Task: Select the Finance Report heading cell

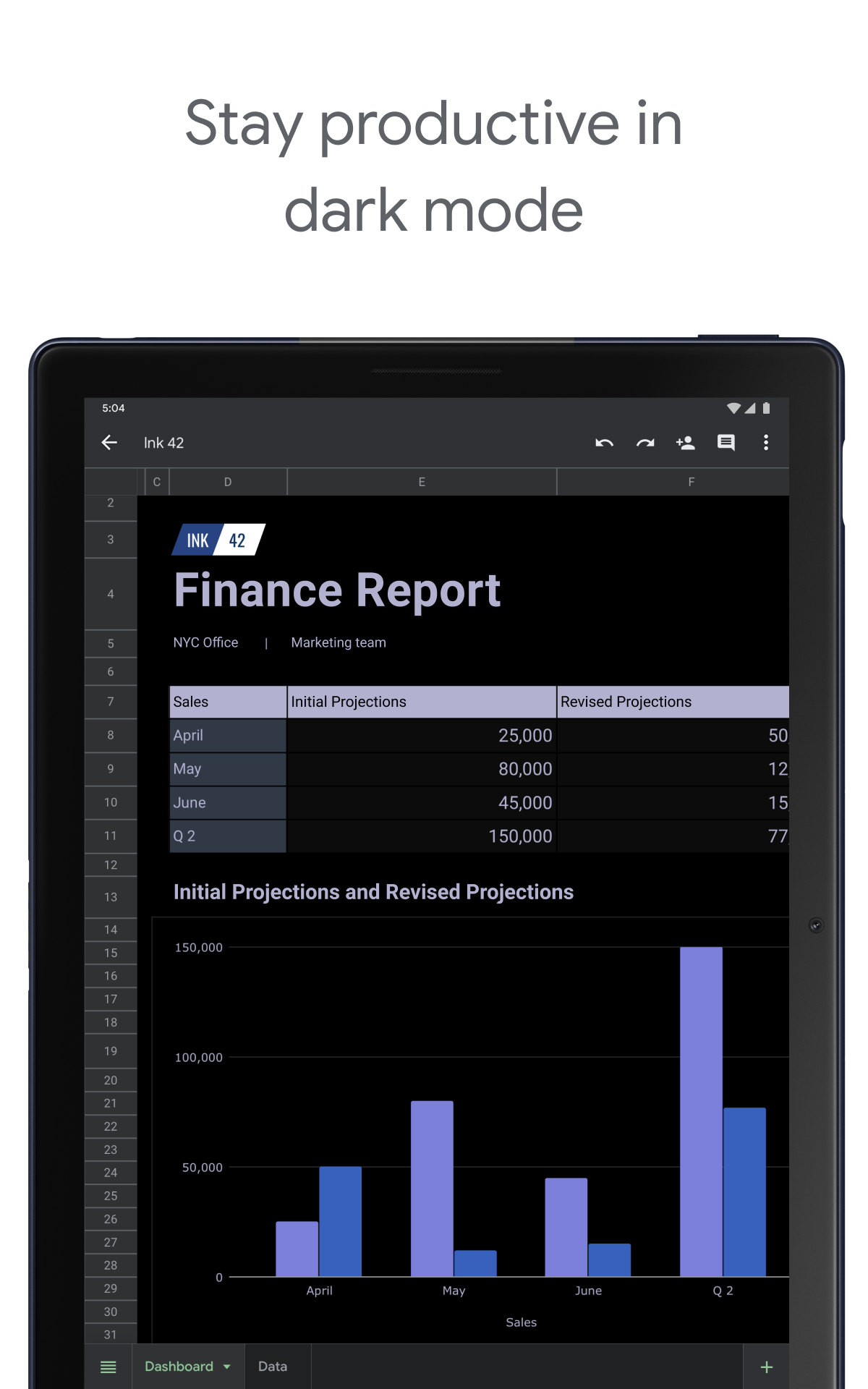Action: [x=337, y=590]
